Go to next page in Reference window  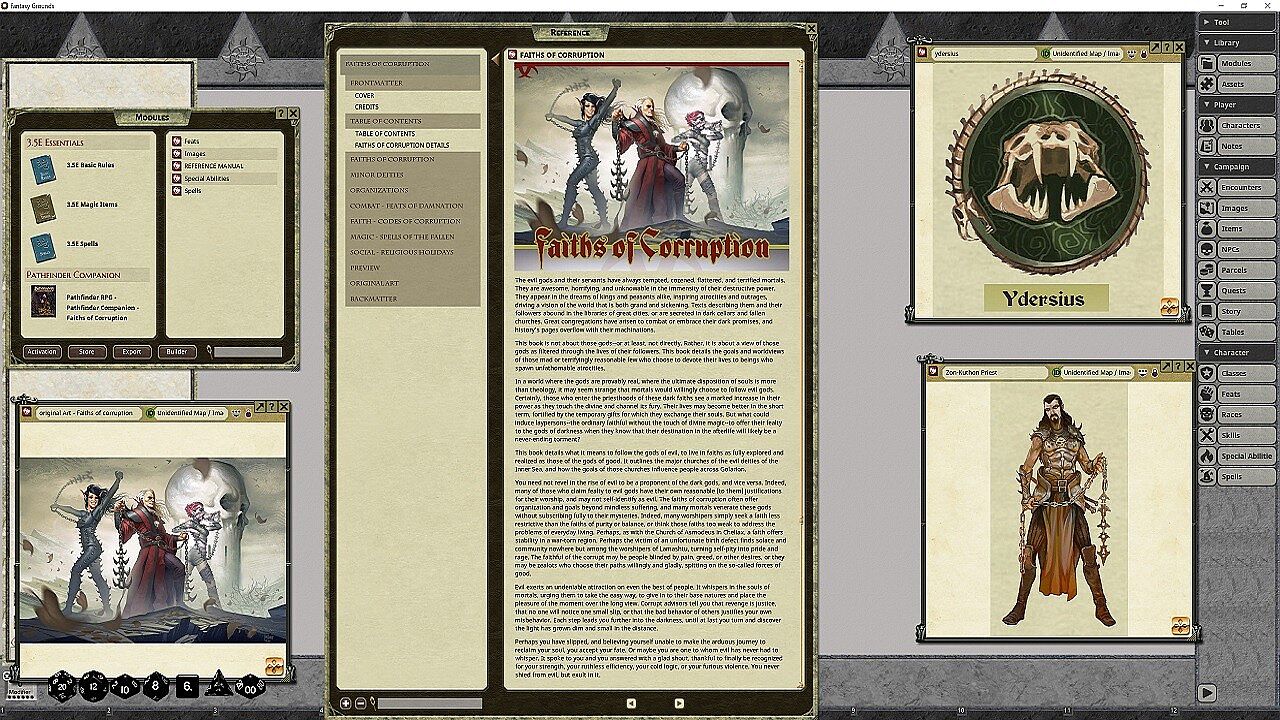pyautogui.click(x=679, y=703)
